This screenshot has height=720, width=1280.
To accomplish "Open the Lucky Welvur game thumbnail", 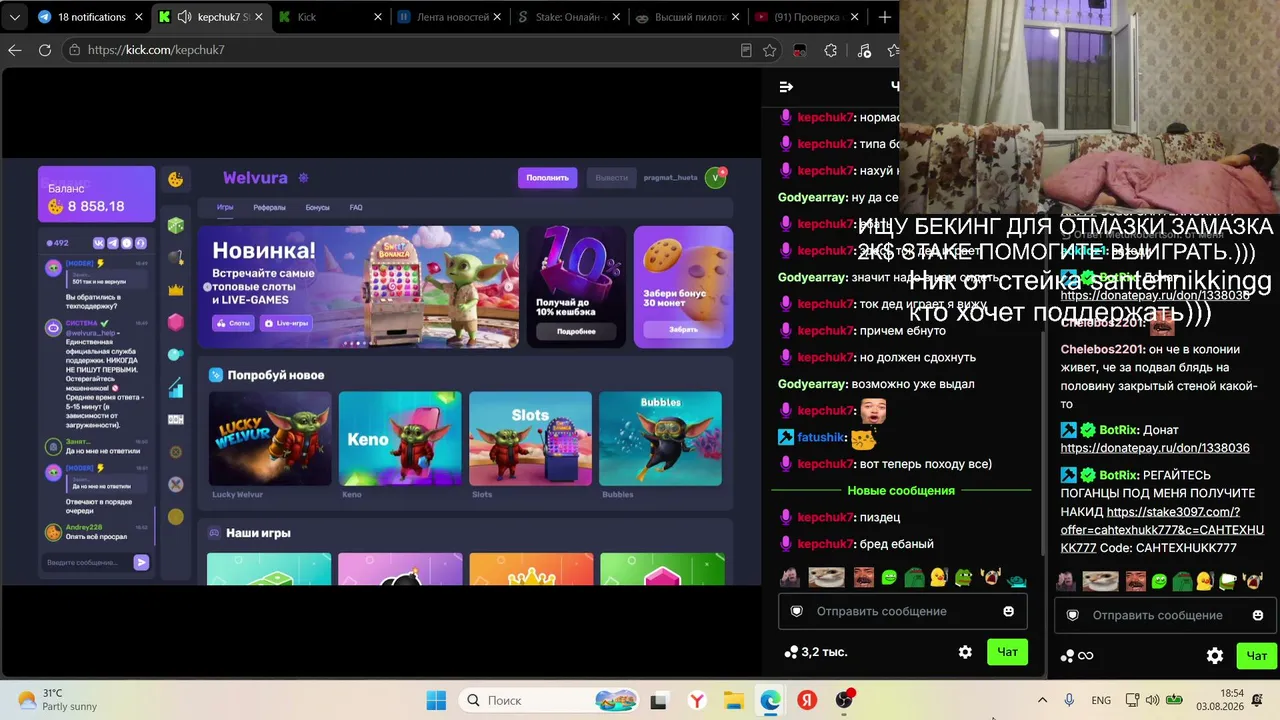I will coord(270,439).
